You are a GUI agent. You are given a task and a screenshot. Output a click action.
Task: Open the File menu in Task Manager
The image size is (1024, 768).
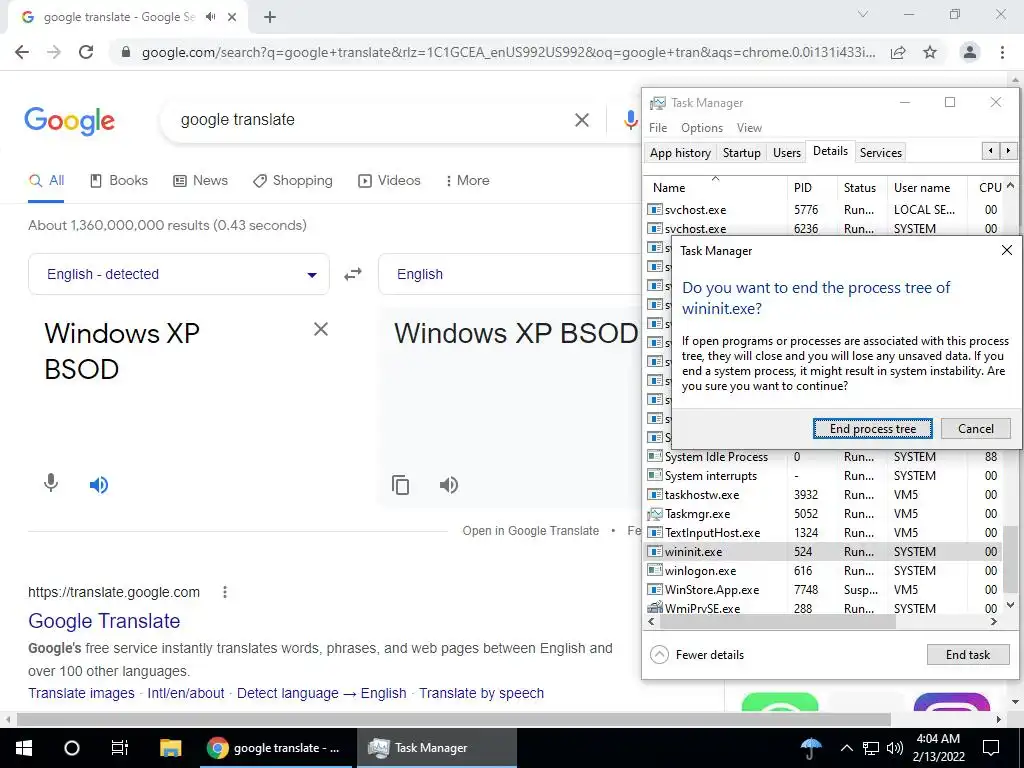(658, 128)
